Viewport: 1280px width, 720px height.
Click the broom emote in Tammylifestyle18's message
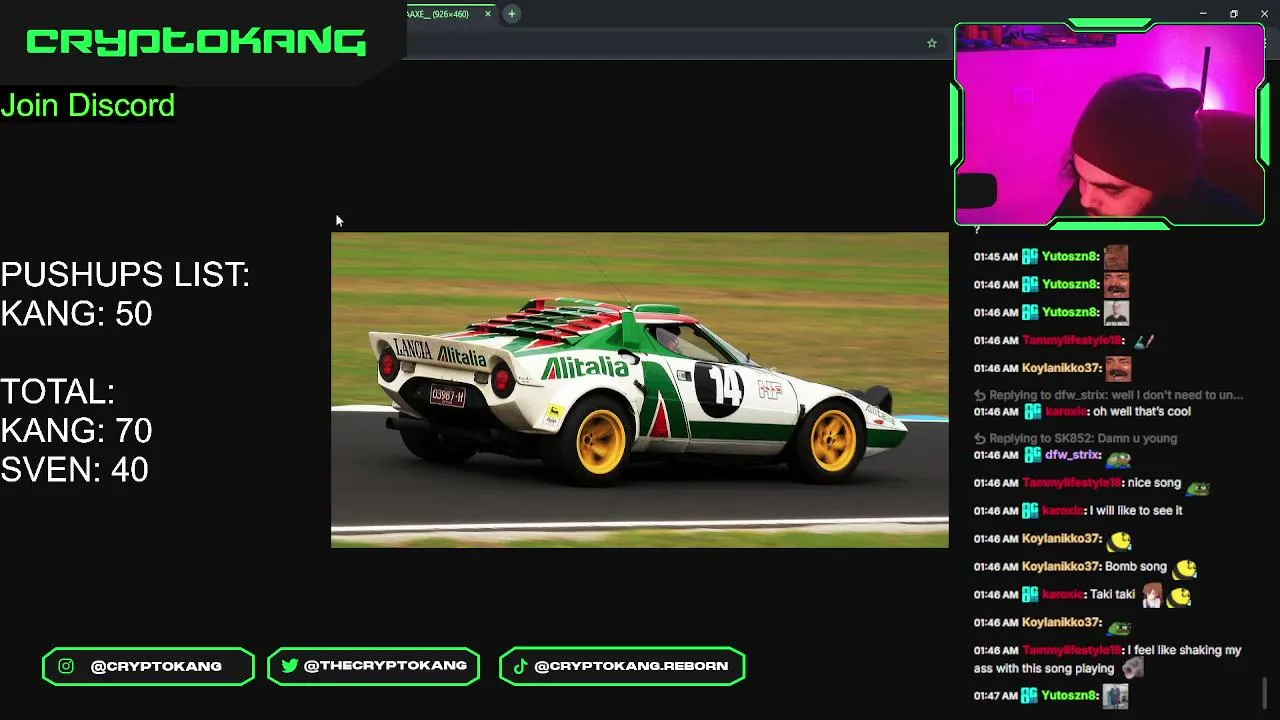pos(1144,341)
